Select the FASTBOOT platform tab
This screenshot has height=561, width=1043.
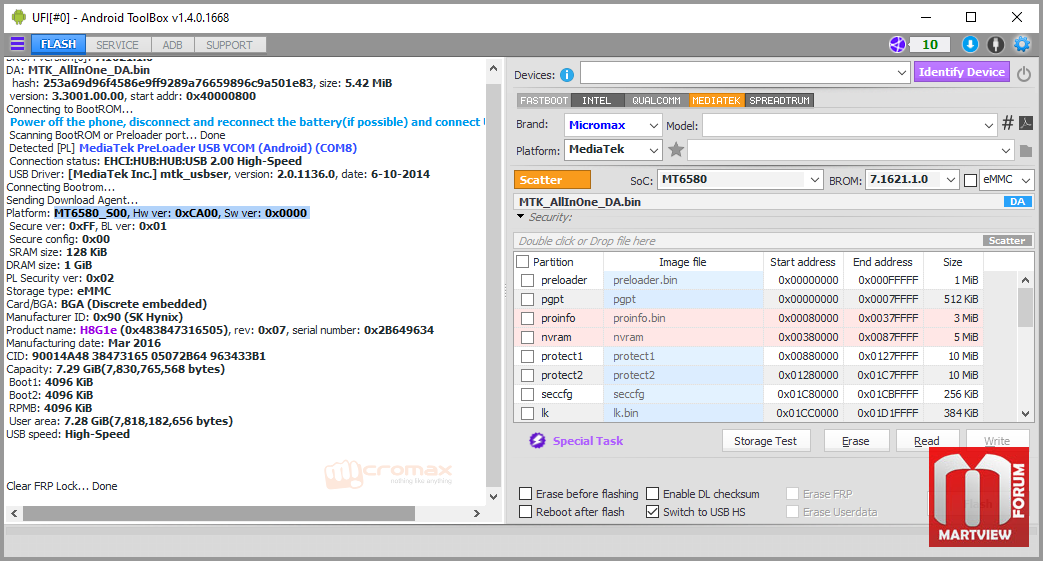(x=544, y=100)
